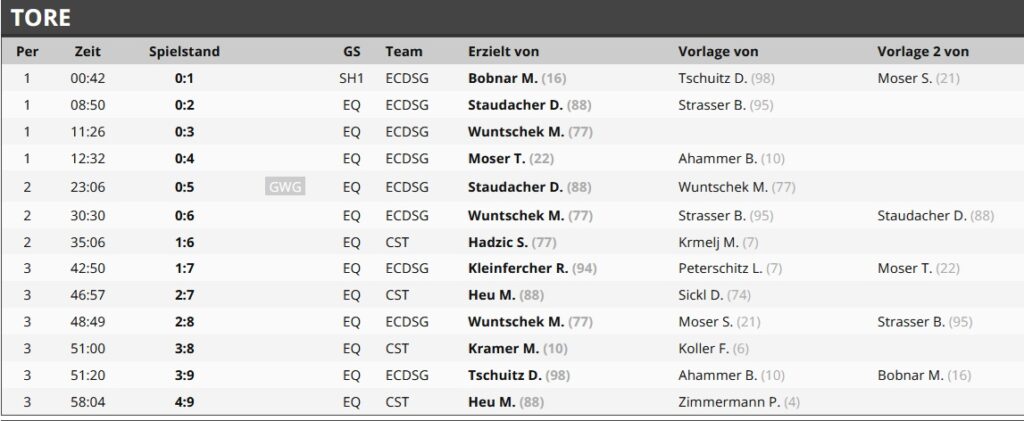Click the Vorlage 2 von column header

[x=922, y=51]
